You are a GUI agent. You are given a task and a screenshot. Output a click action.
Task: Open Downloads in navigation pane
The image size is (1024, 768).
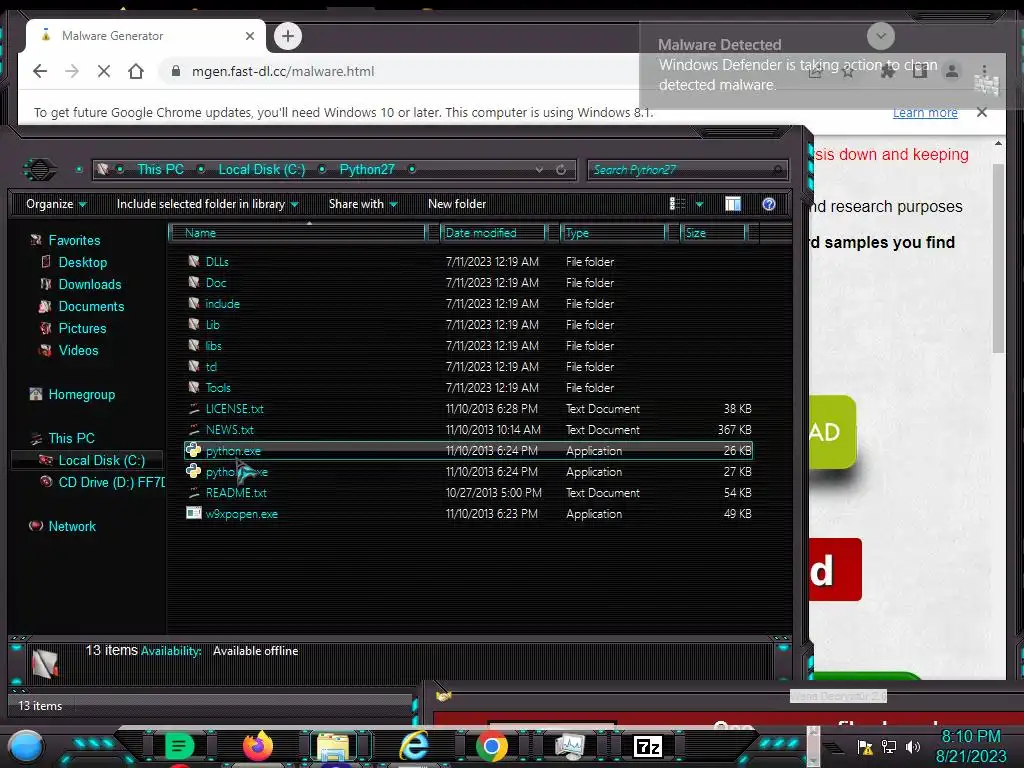point(89,285)
